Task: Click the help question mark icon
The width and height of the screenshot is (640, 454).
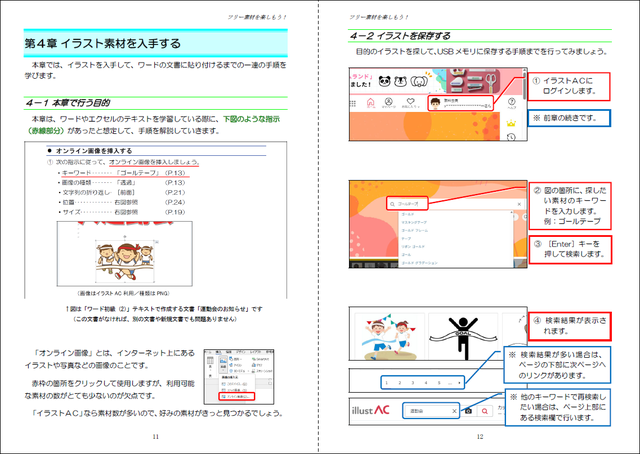Action: pos(512,102)
